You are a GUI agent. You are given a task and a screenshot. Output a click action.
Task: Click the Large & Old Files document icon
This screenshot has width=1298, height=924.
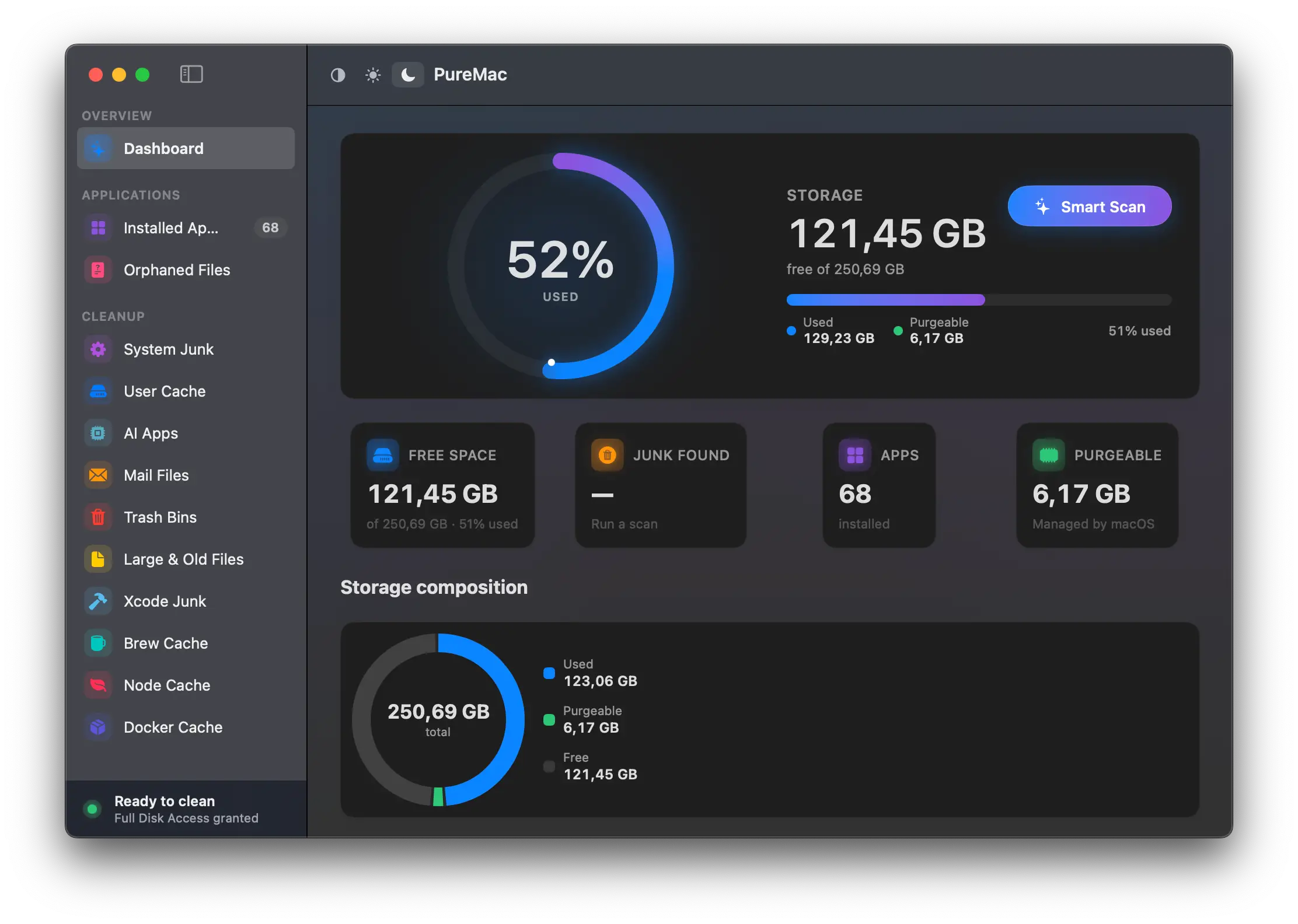click(98, 559)
